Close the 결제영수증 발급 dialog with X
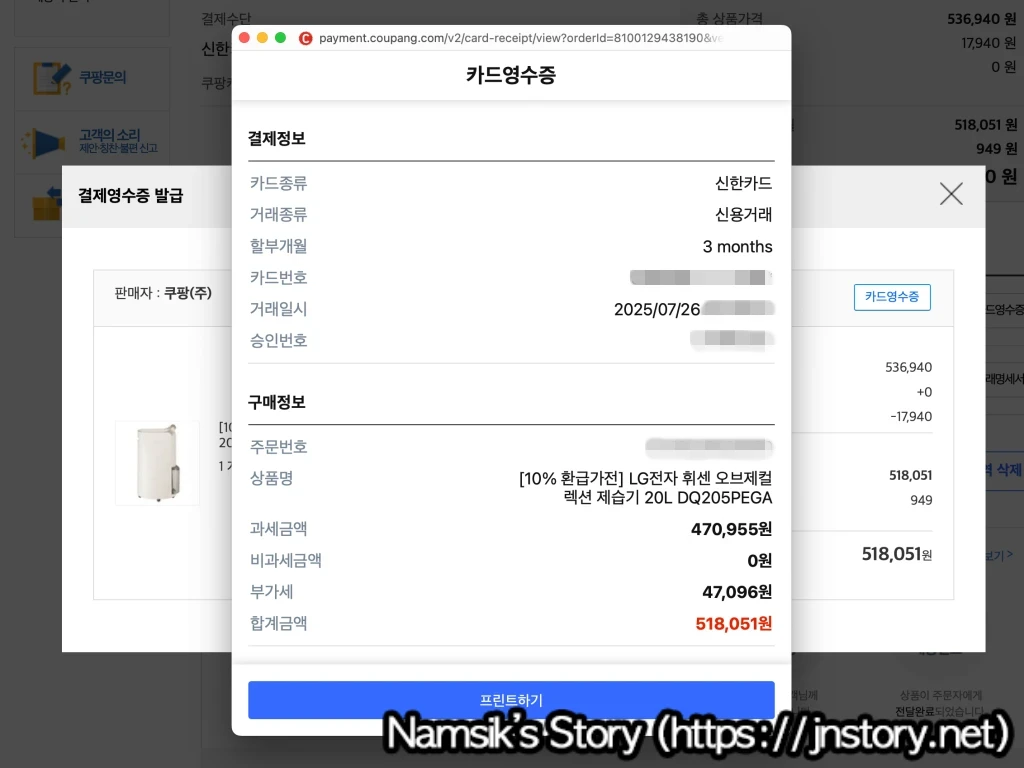1024x768 pixels. click(x=951, y=194)
